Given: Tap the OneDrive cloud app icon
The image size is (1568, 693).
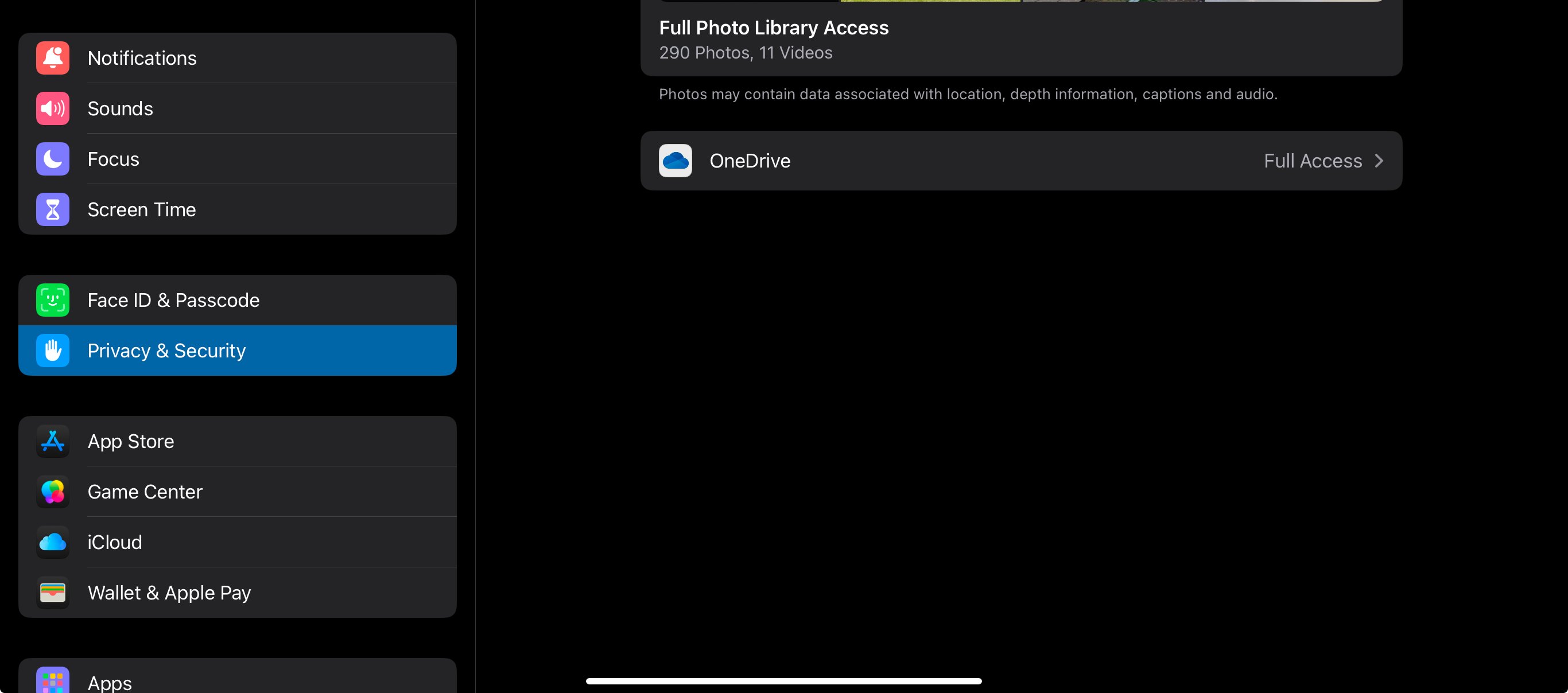Looking at the screenshot, I should [x=675, y=161].
